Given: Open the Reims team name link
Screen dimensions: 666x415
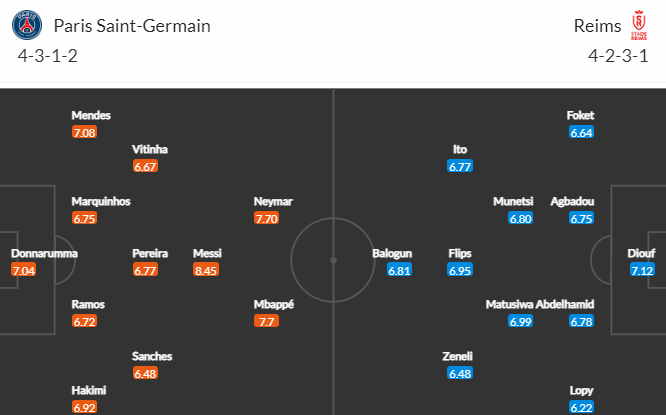Looking at the screenshot, I should coord(597,26).
